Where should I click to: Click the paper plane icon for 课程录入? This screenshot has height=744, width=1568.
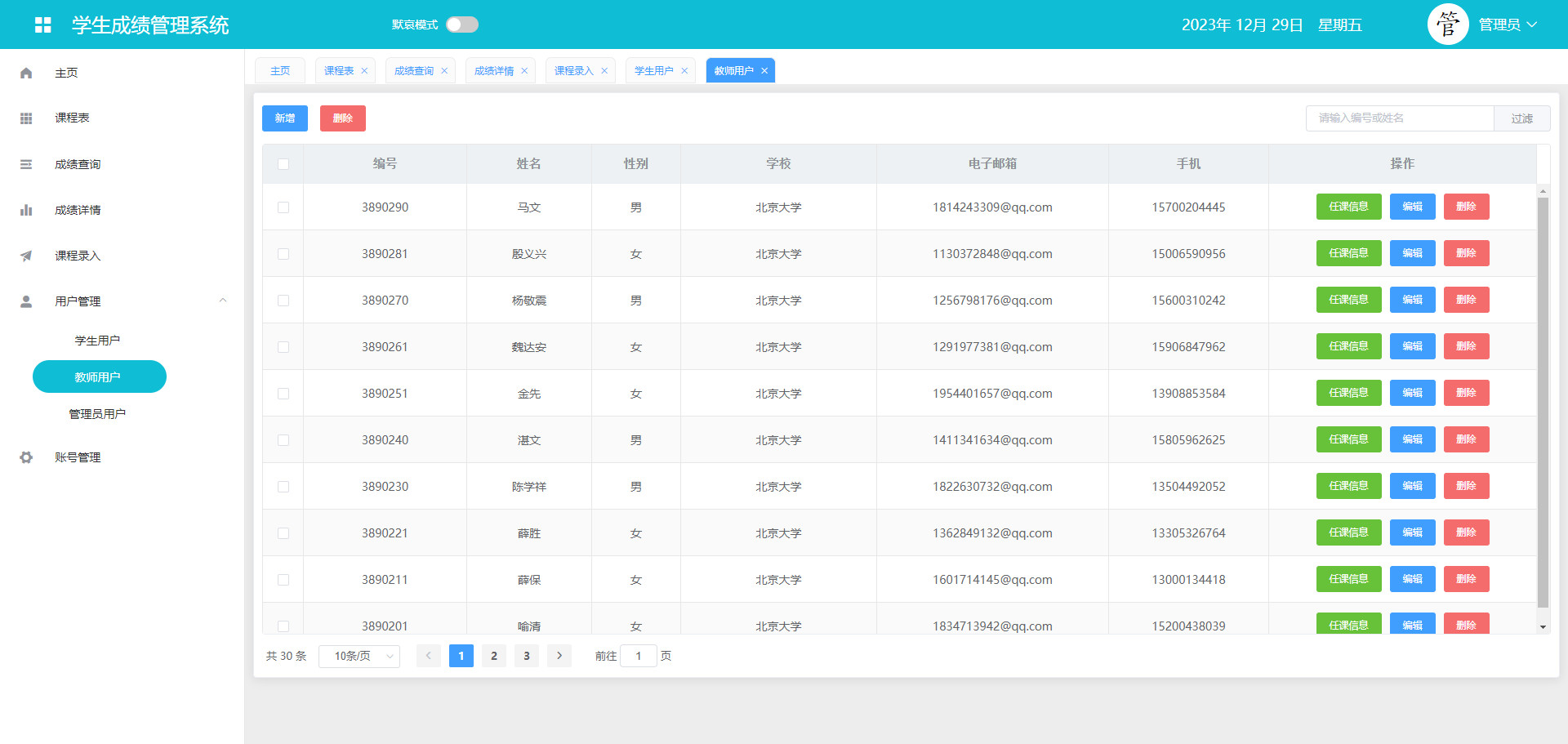coord(26,256)
